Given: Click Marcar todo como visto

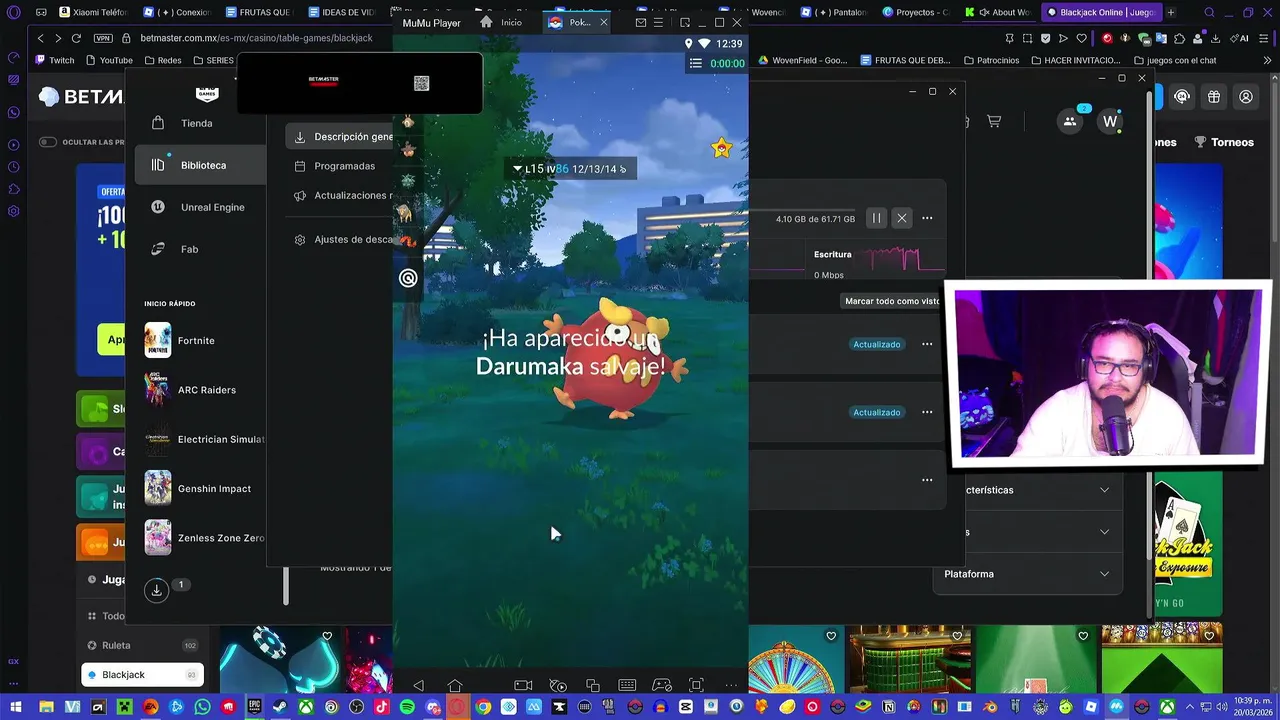Looking at the screenshot, I should (893, 301).
